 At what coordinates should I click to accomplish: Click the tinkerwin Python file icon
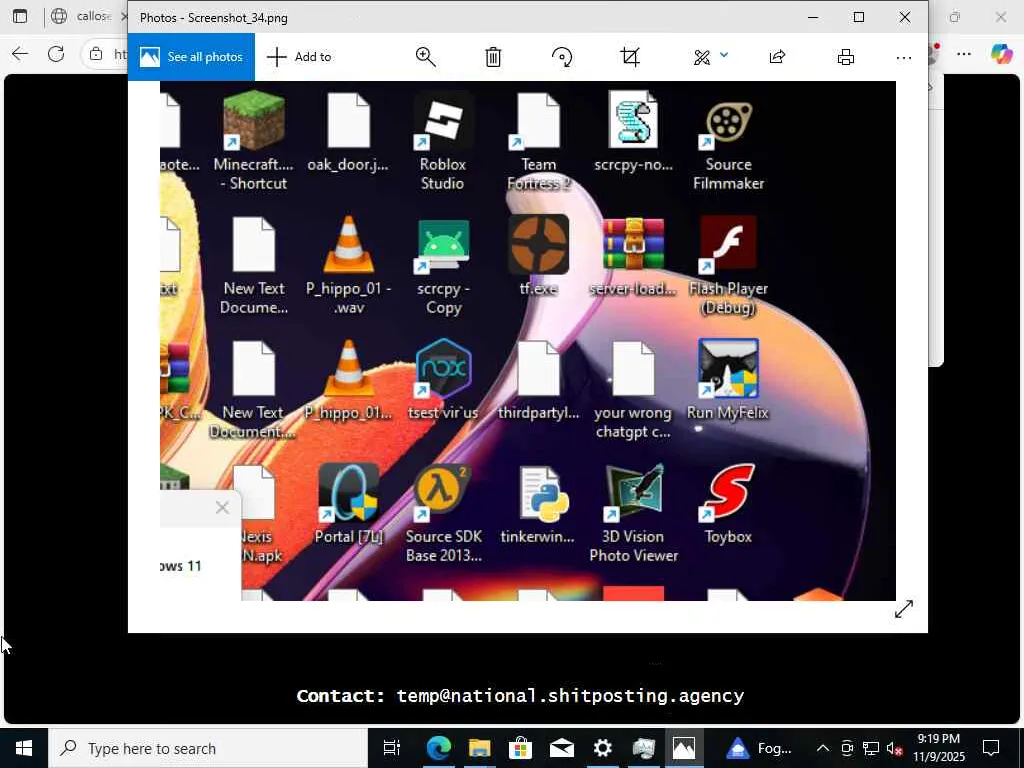coord(543,494)
